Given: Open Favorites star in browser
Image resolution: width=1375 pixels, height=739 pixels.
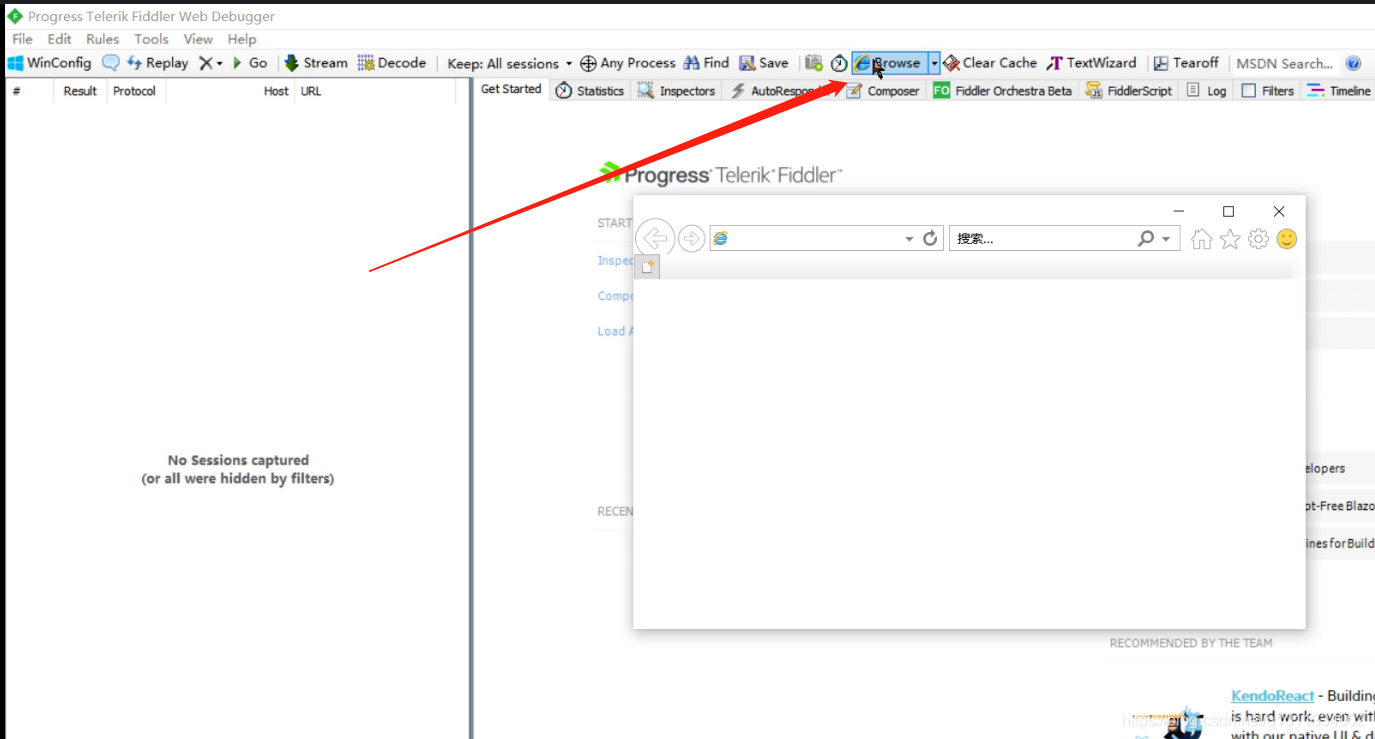Looking at the screenshot, I should 1230,239.
